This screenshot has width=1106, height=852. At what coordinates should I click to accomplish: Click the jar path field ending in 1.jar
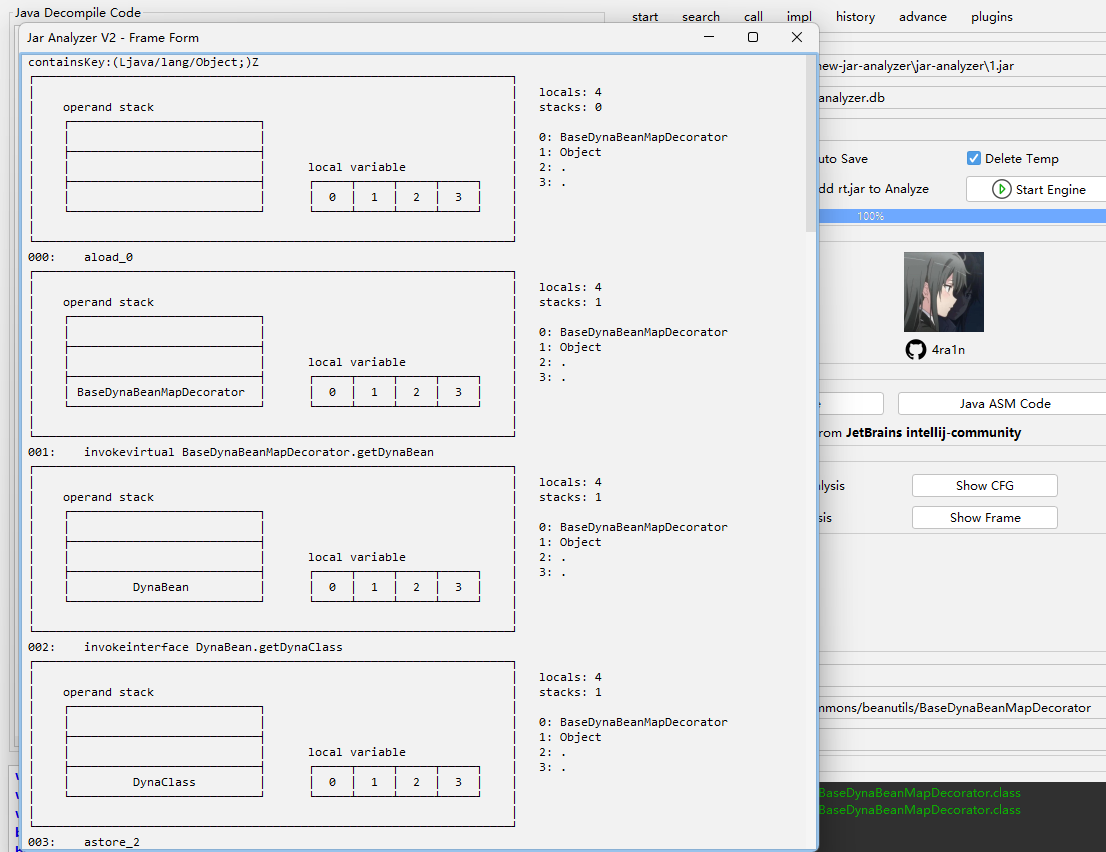961,66
